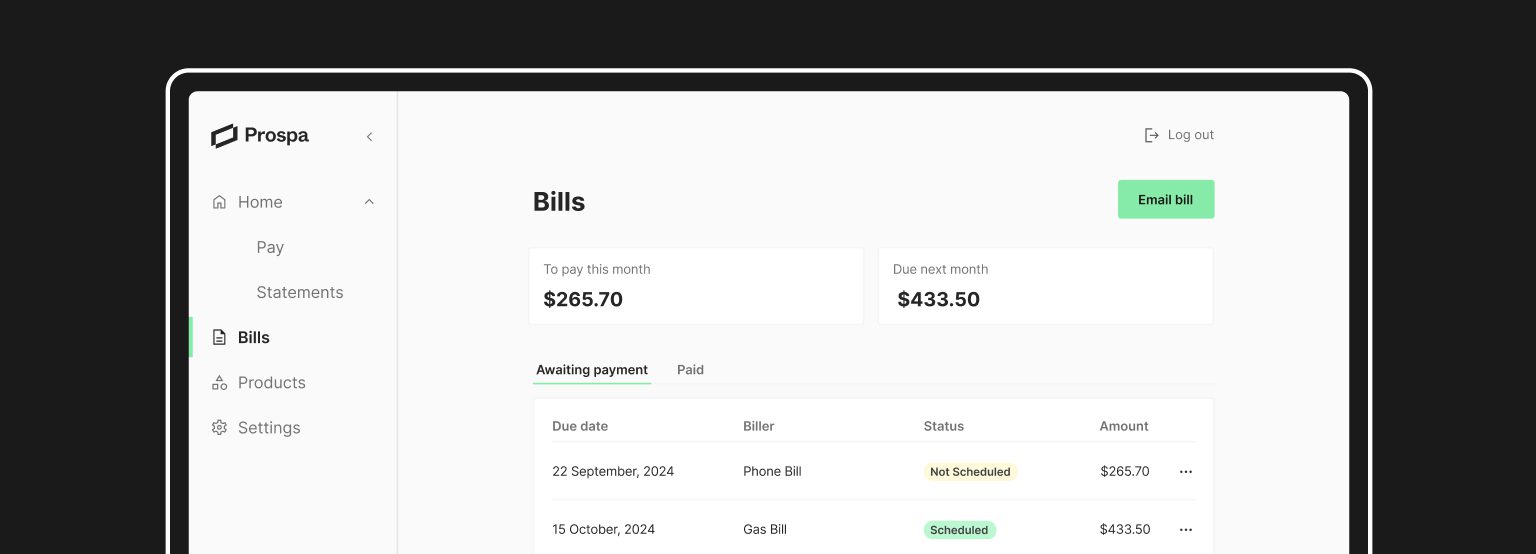Click the Settings gear icon
The width and height of the screenshot is (1536, 554).
point(219,428)
